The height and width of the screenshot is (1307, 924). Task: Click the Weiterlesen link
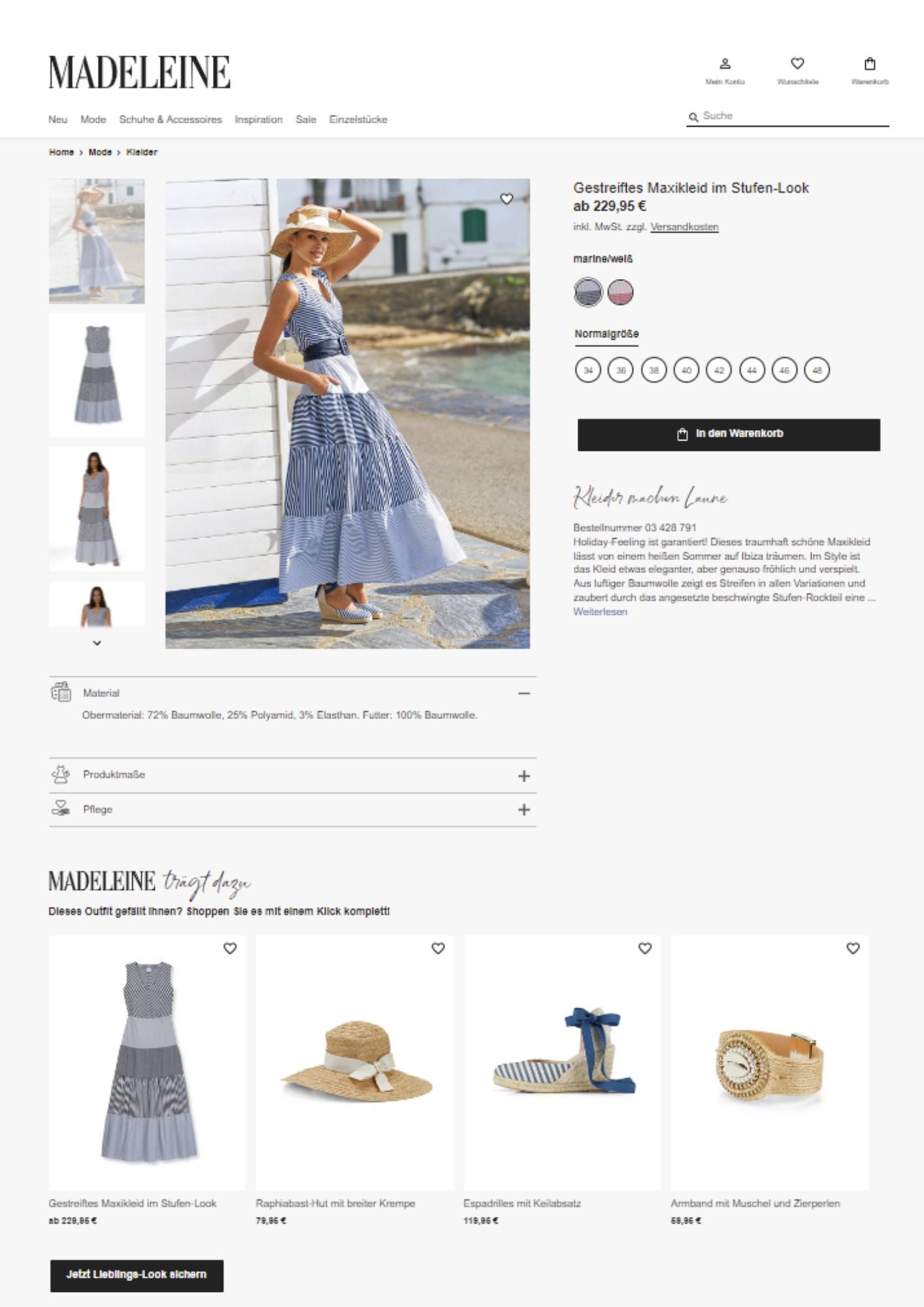[600, 612]
